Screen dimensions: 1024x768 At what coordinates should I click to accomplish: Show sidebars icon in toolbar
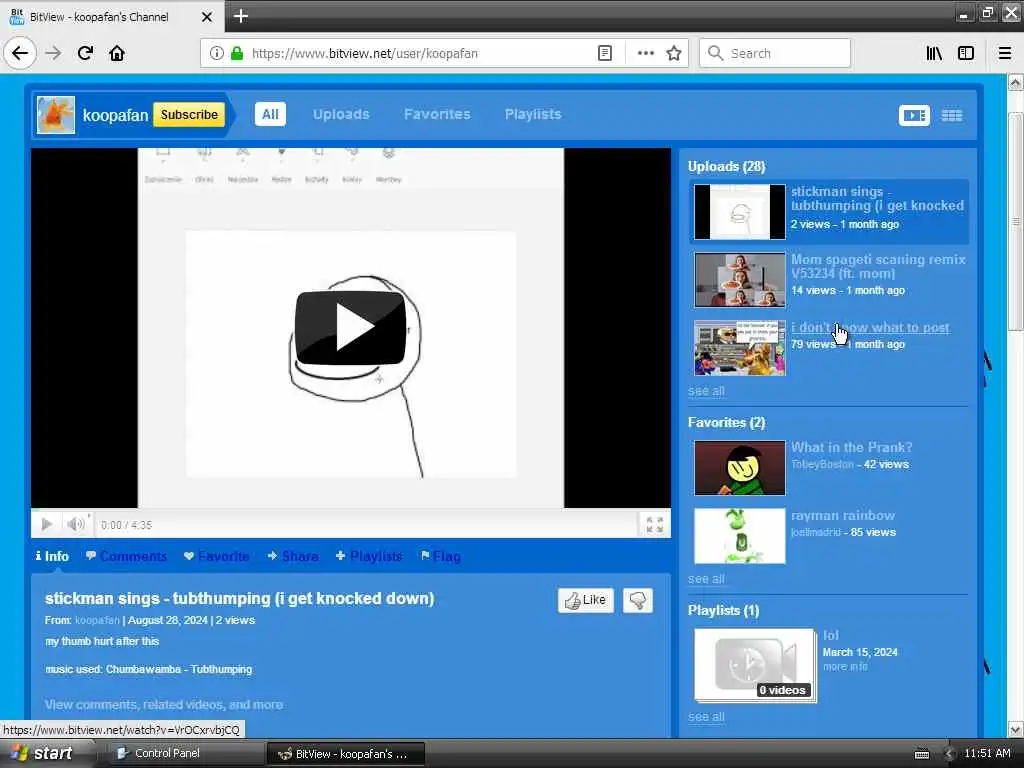click(x=966, y=53)
